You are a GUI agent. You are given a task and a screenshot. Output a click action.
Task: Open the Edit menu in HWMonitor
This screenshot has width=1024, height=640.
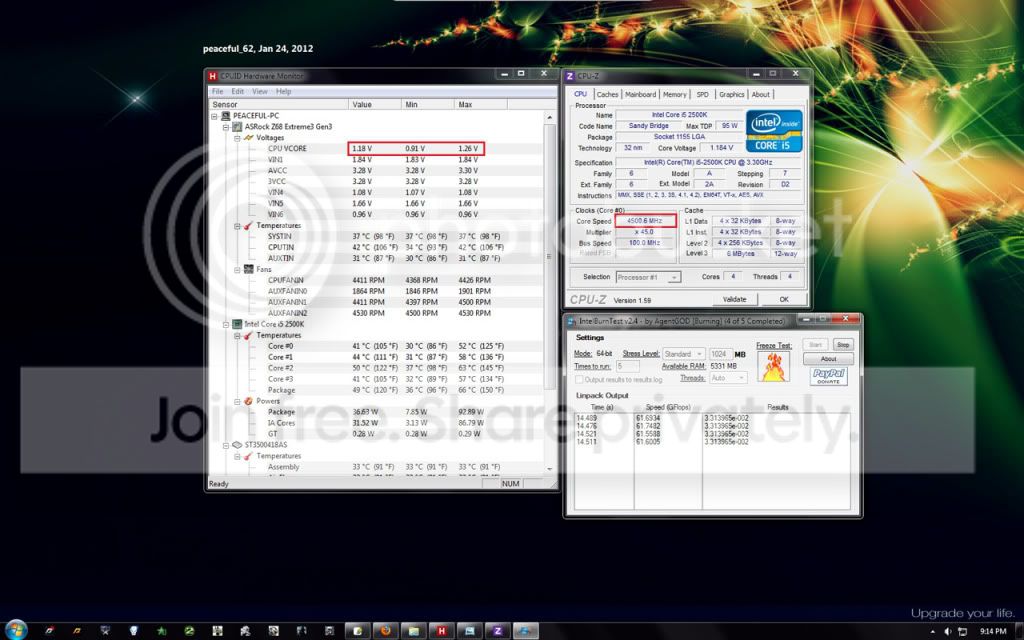238,91
